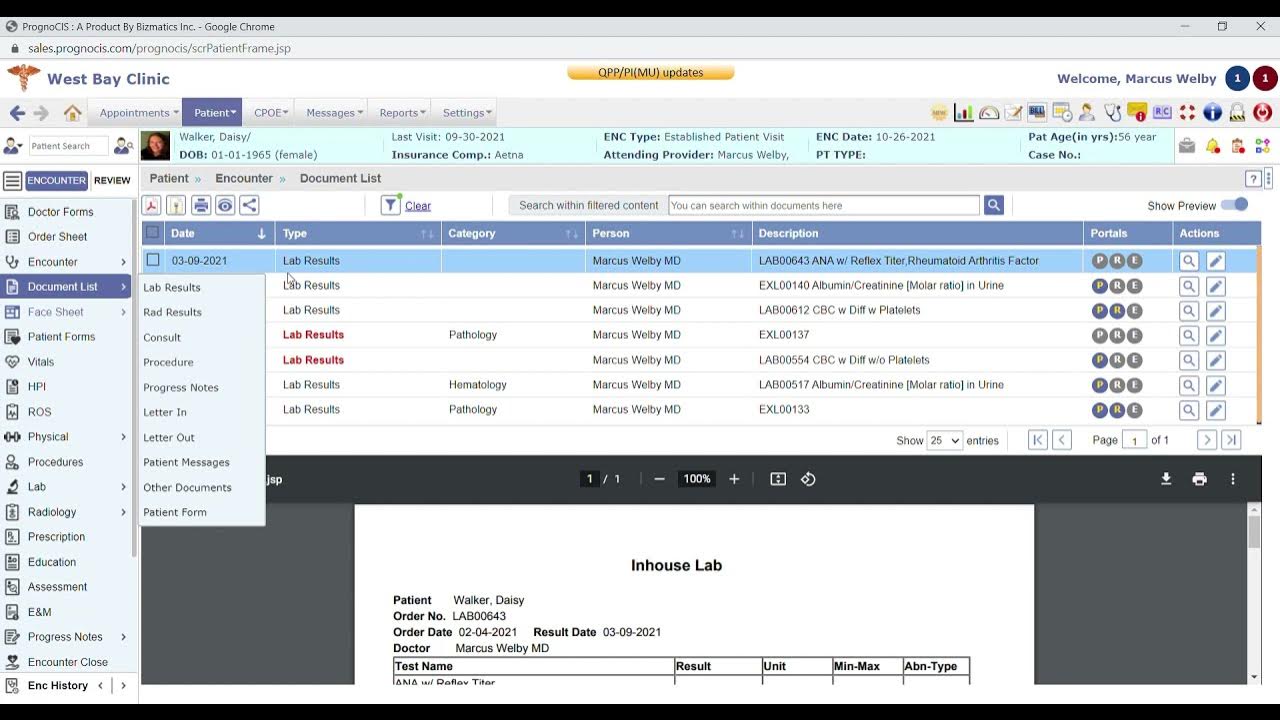Open the Appointments dropdown menu
Viewport: 1280px width, 720px height.
tap(139, 113)
